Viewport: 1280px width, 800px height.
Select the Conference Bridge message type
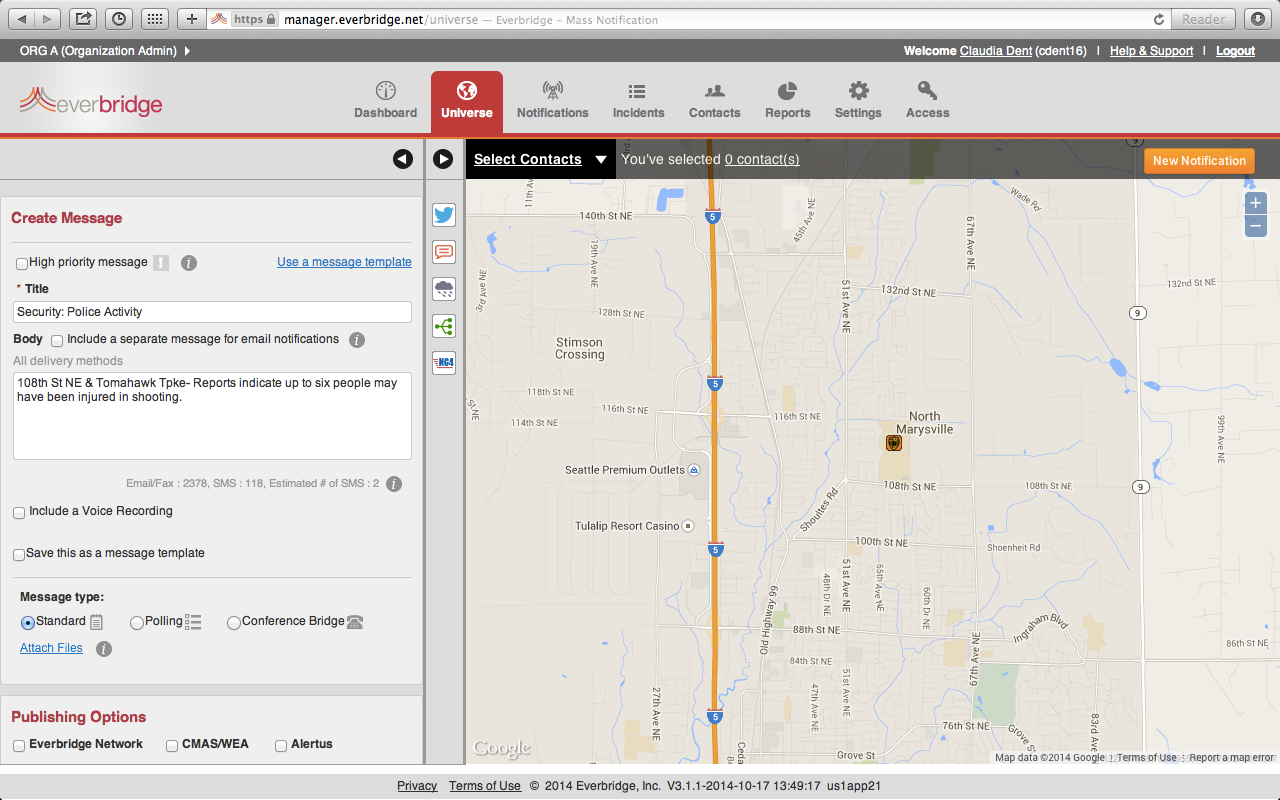tap(234, 622)
